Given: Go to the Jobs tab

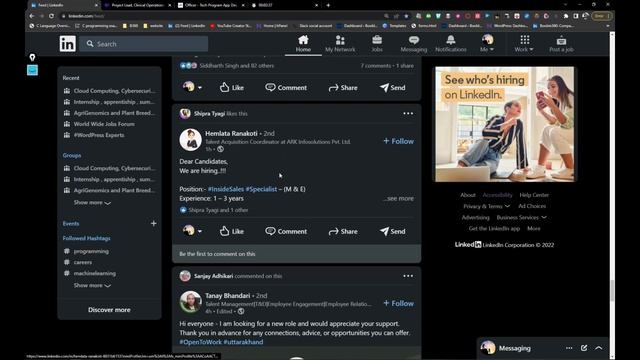Looking at the screenshot, I should pyautogui.click(x=377, y=44).
